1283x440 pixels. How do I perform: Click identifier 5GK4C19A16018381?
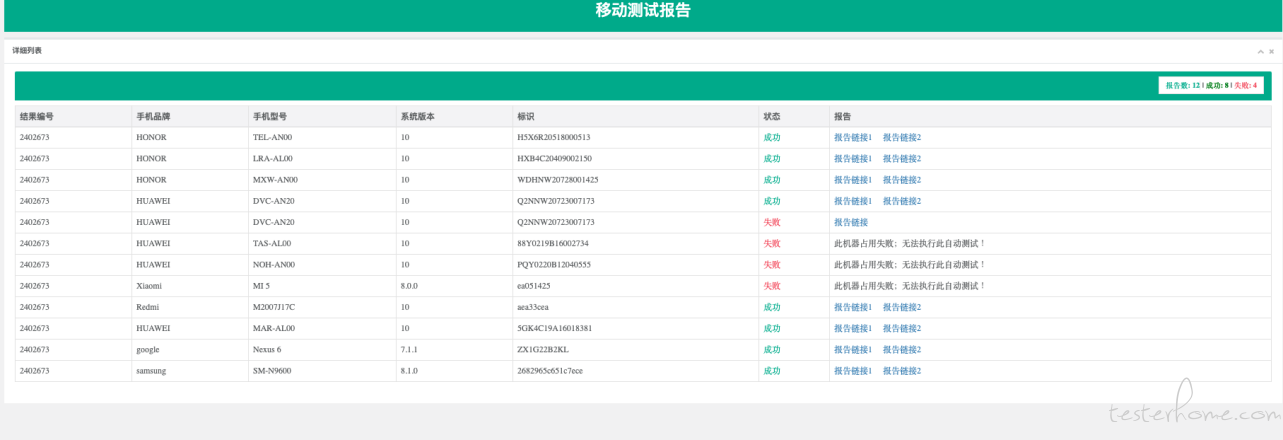pos(554,328)
